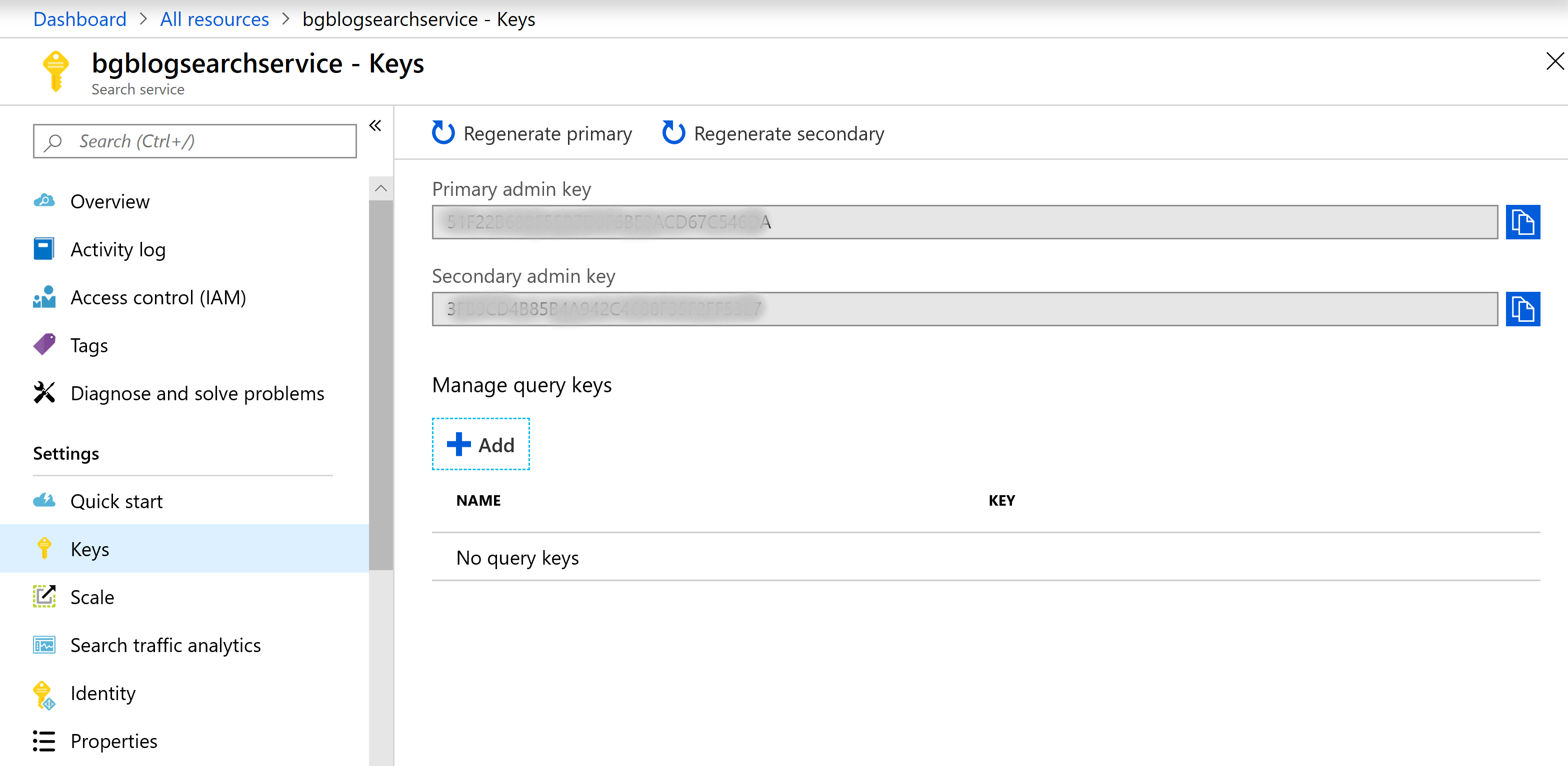The height and width of the screenshot is (766, 1568).
Task: Click the Identity key icon
Action: click(44, 695)
